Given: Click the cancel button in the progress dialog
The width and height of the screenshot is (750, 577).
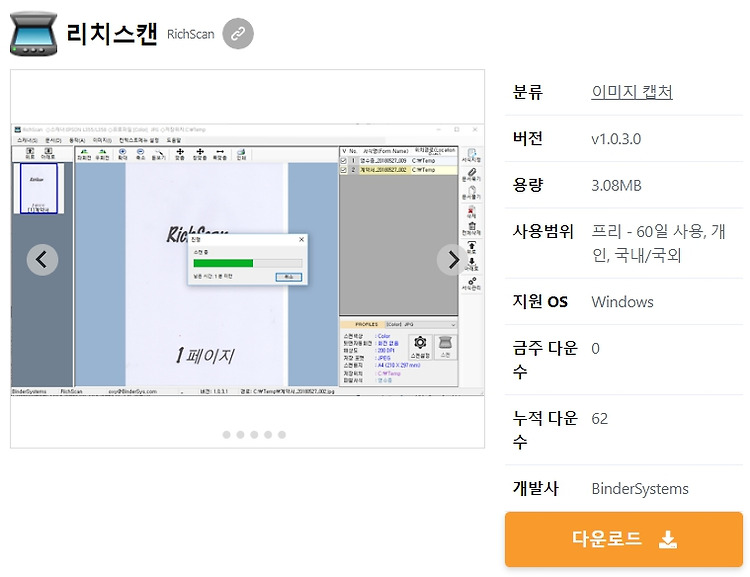Looking at the screenshot, I should coord(288,277).
